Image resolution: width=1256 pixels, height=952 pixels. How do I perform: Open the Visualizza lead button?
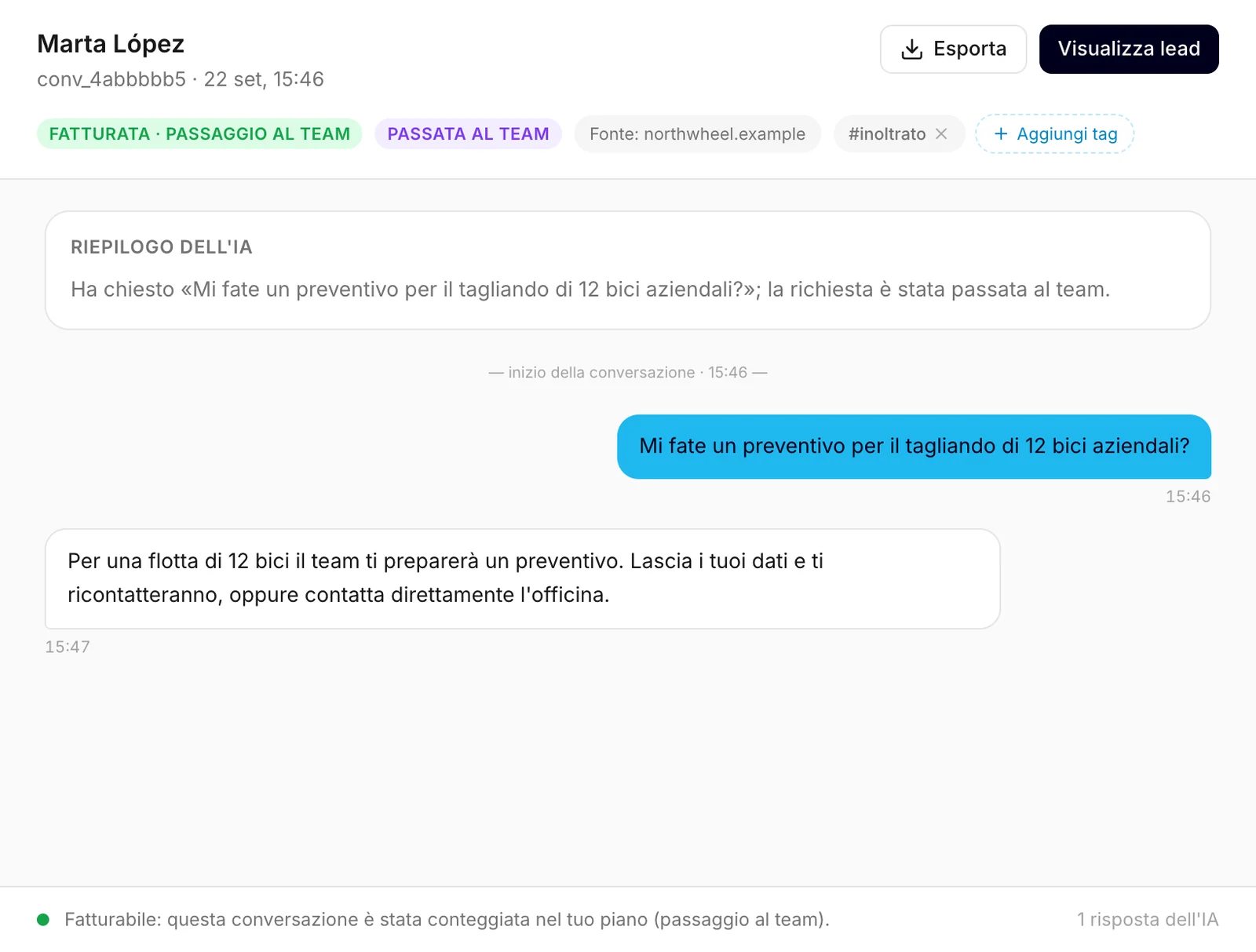click(x=1129, y=49)
